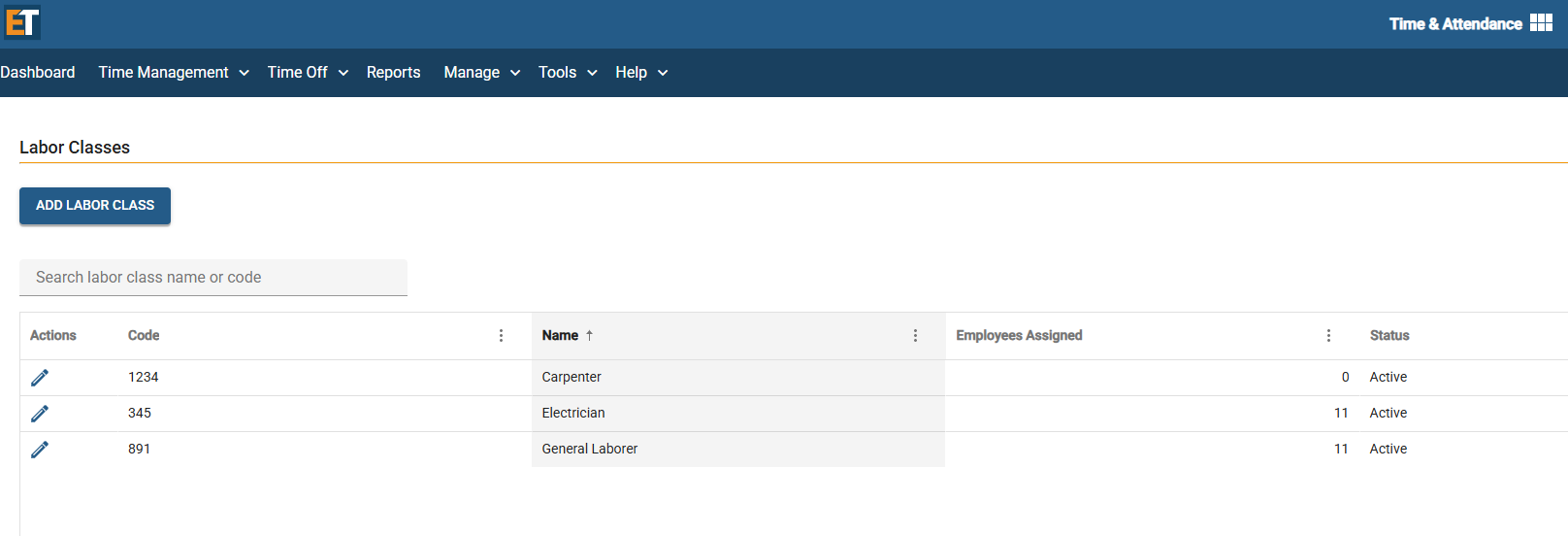Click the ET logo icon
The image size is (1568, 536).
click(21, 21)
